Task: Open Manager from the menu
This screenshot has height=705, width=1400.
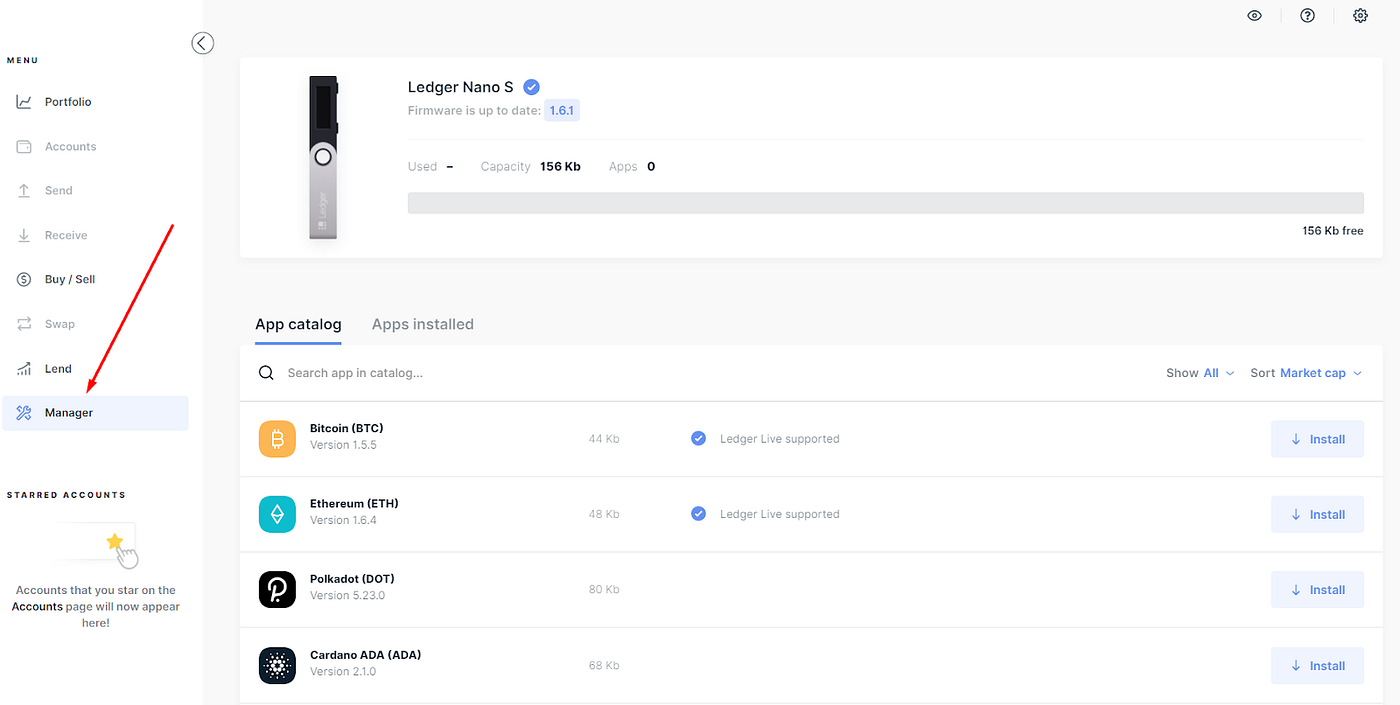Action: click(95, 413)
